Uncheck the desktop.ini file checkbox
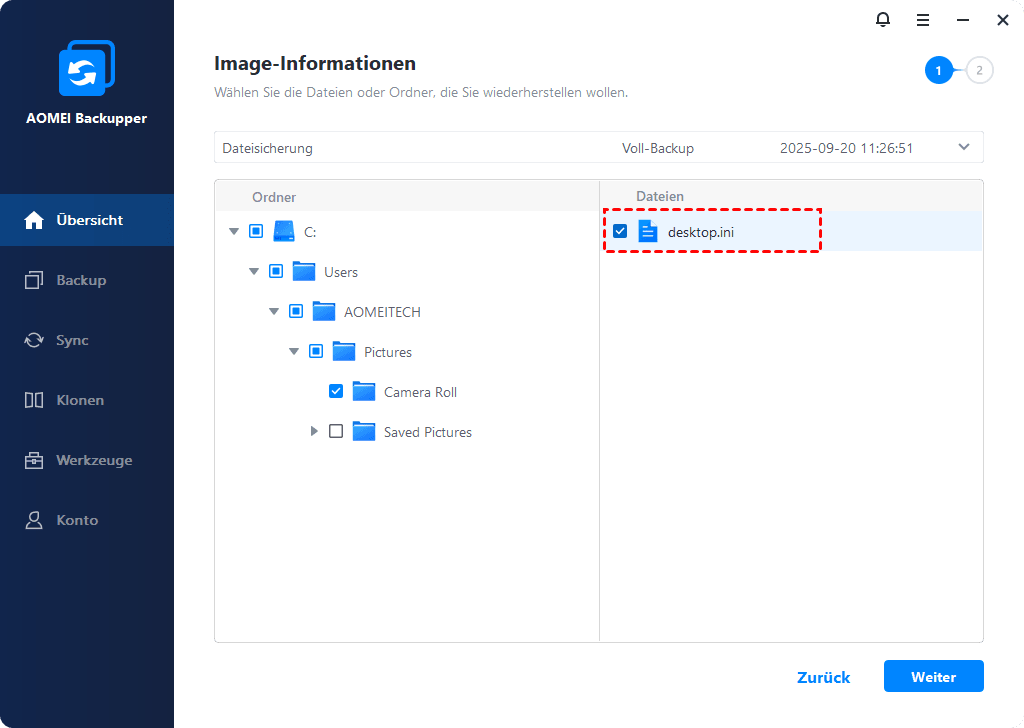Screen dimensions: 1024x728 (620, 232)
